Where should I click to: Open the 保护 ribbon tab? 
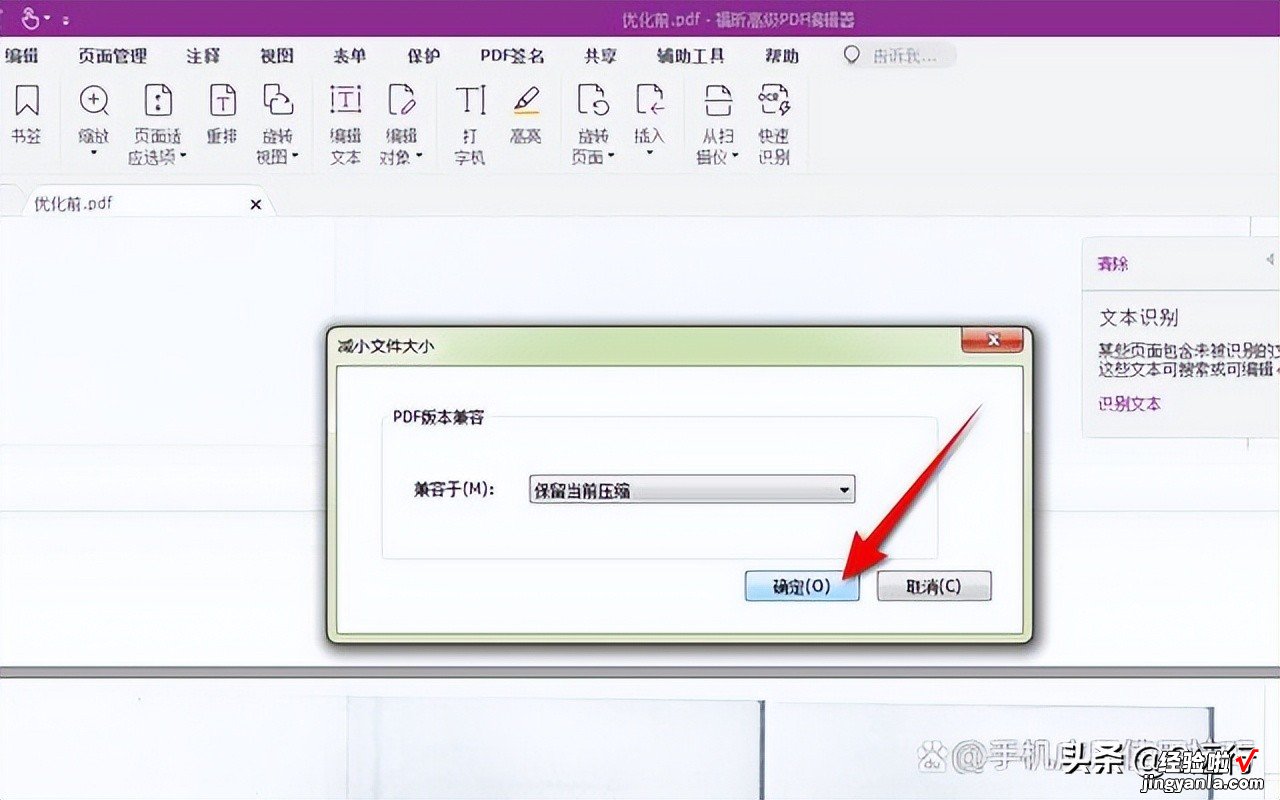coord(424,56)
